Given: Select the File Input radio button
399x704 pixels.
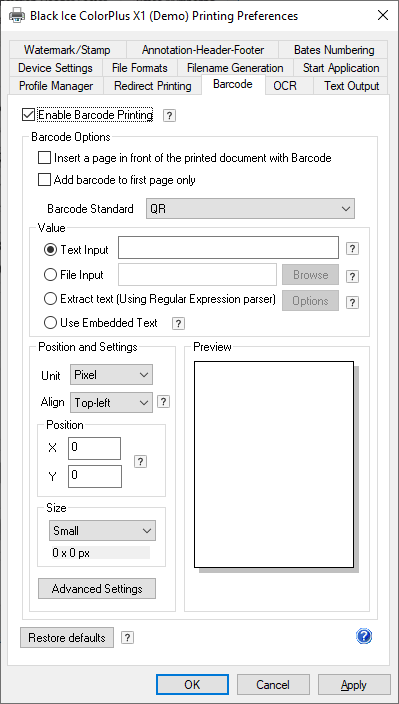Looking at the screenshot, I should click(50, 275).
